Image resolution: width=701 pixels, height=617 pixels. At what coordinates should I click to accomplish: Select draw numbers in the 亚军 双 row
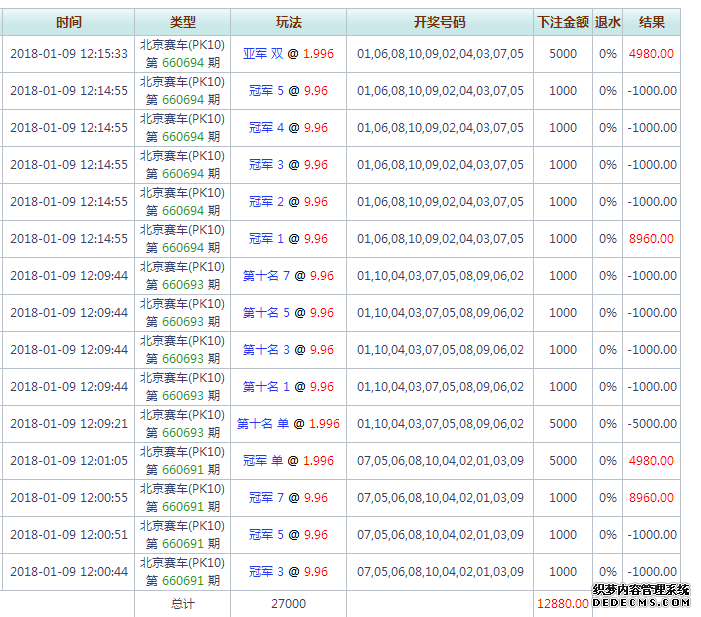pos(440,54)
